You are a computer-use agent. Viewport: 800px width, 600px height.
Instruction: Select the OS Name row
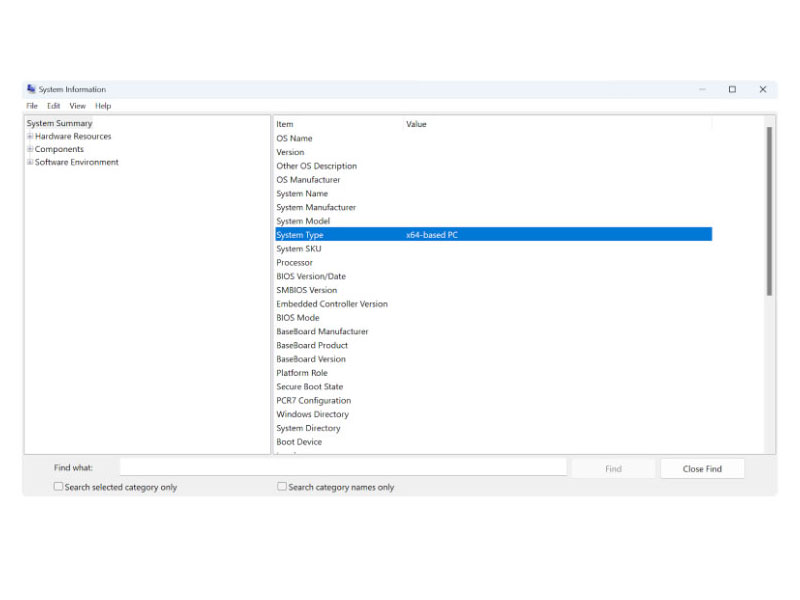coord(493,138)
